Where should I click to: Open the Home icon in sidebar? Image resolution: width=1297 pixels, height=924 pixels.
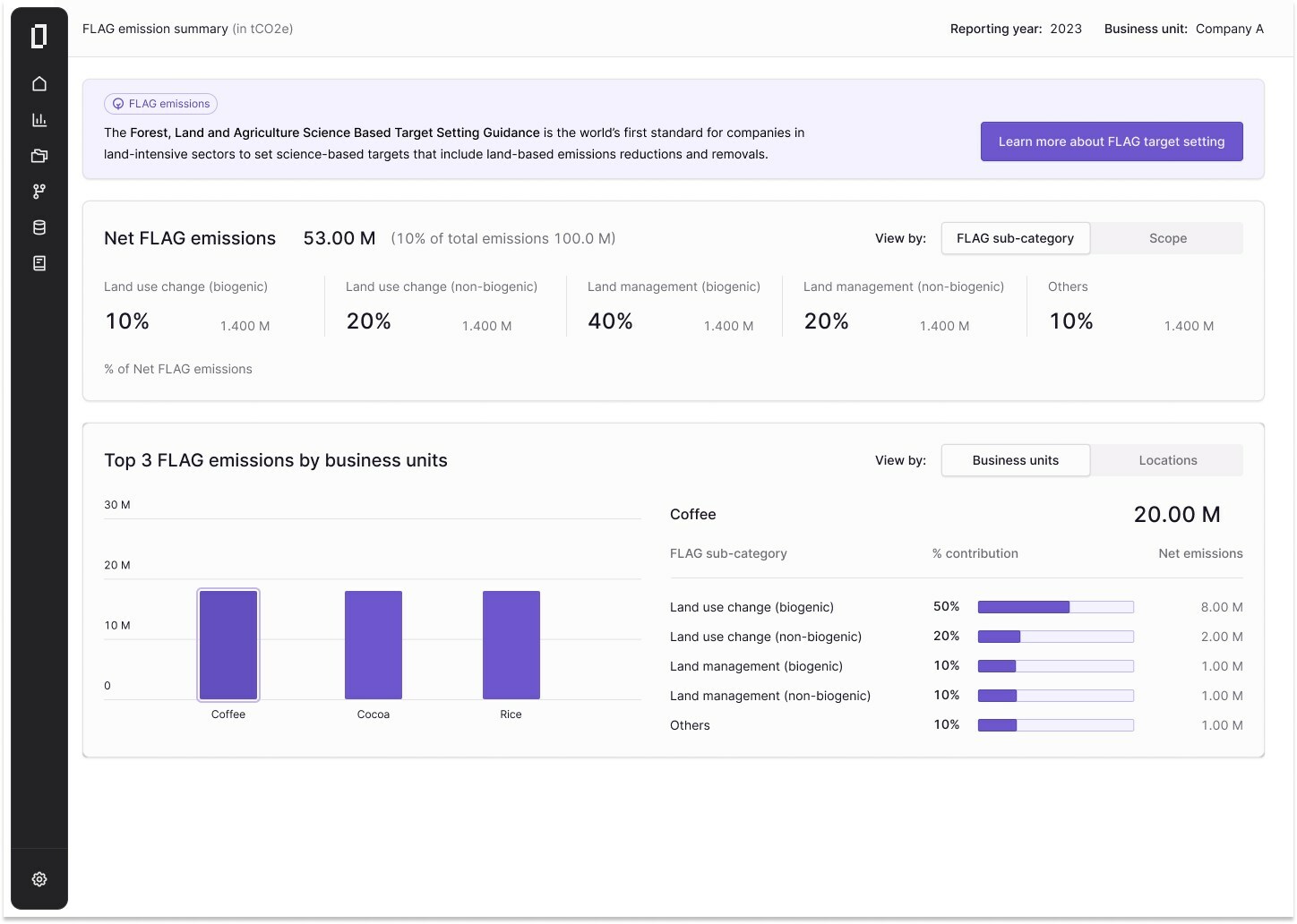[x=39, y=84]
